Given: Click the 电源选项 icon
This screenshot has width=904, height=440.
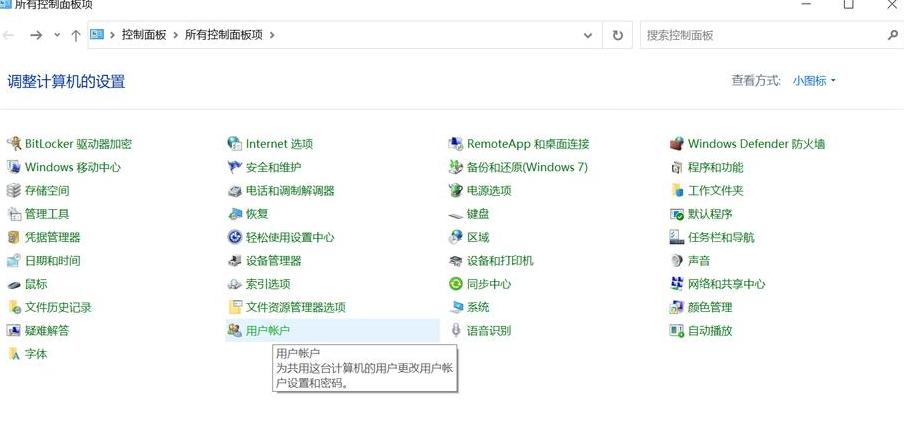Looking at the screenshot, I should tap(456, 190).
